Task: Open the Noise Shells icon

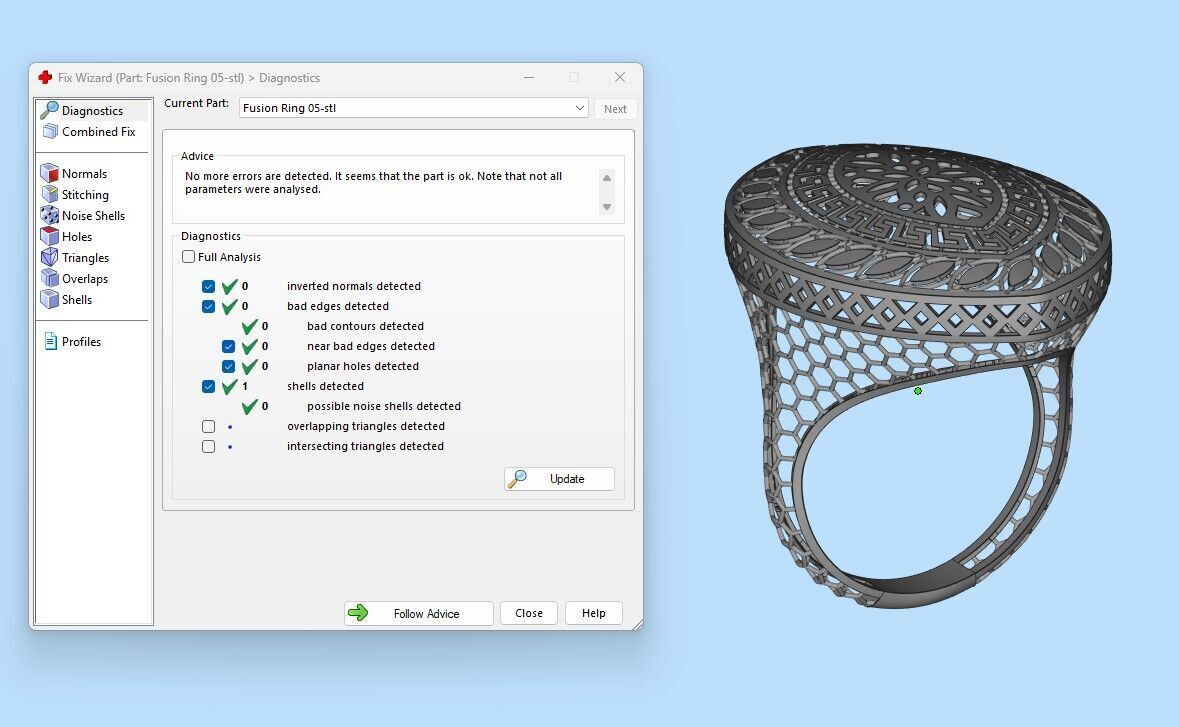Action: pos(50,216)
